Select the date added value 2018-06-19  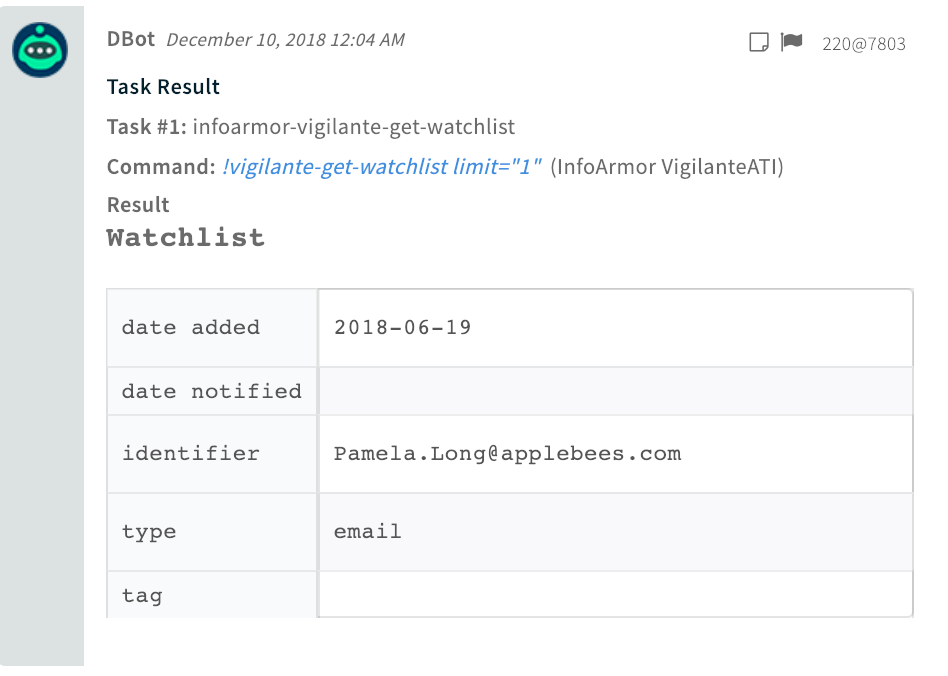403,328
